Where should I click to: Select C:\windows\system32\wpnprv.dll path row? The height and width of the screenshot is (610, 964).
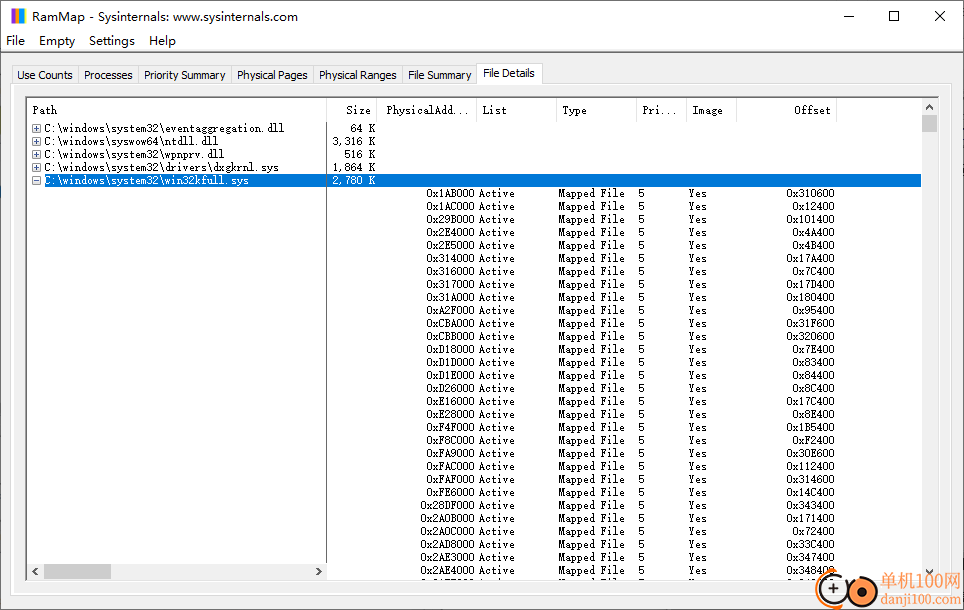pyautogui.click(x=134, y=154)
